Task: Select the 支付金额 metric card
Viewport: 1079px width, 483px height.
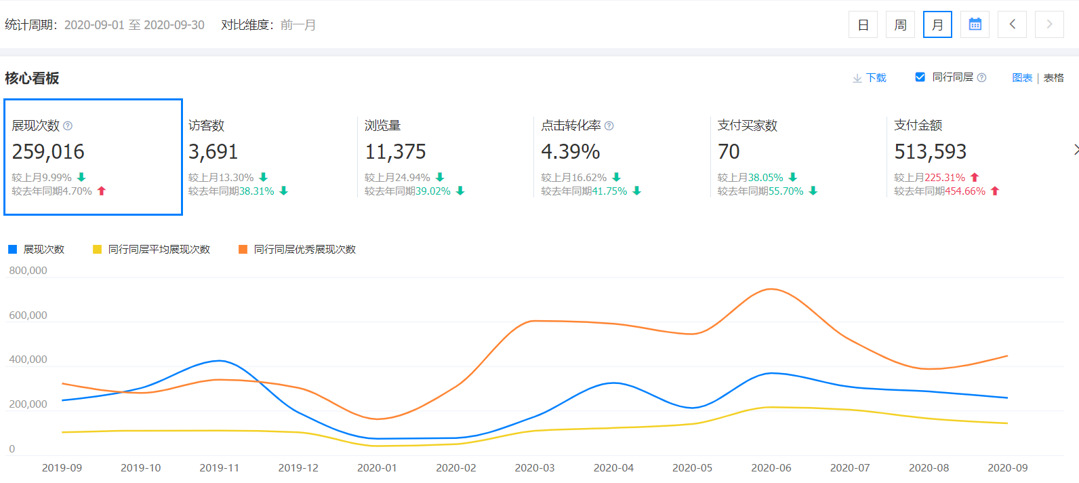Action: [975, 156]
